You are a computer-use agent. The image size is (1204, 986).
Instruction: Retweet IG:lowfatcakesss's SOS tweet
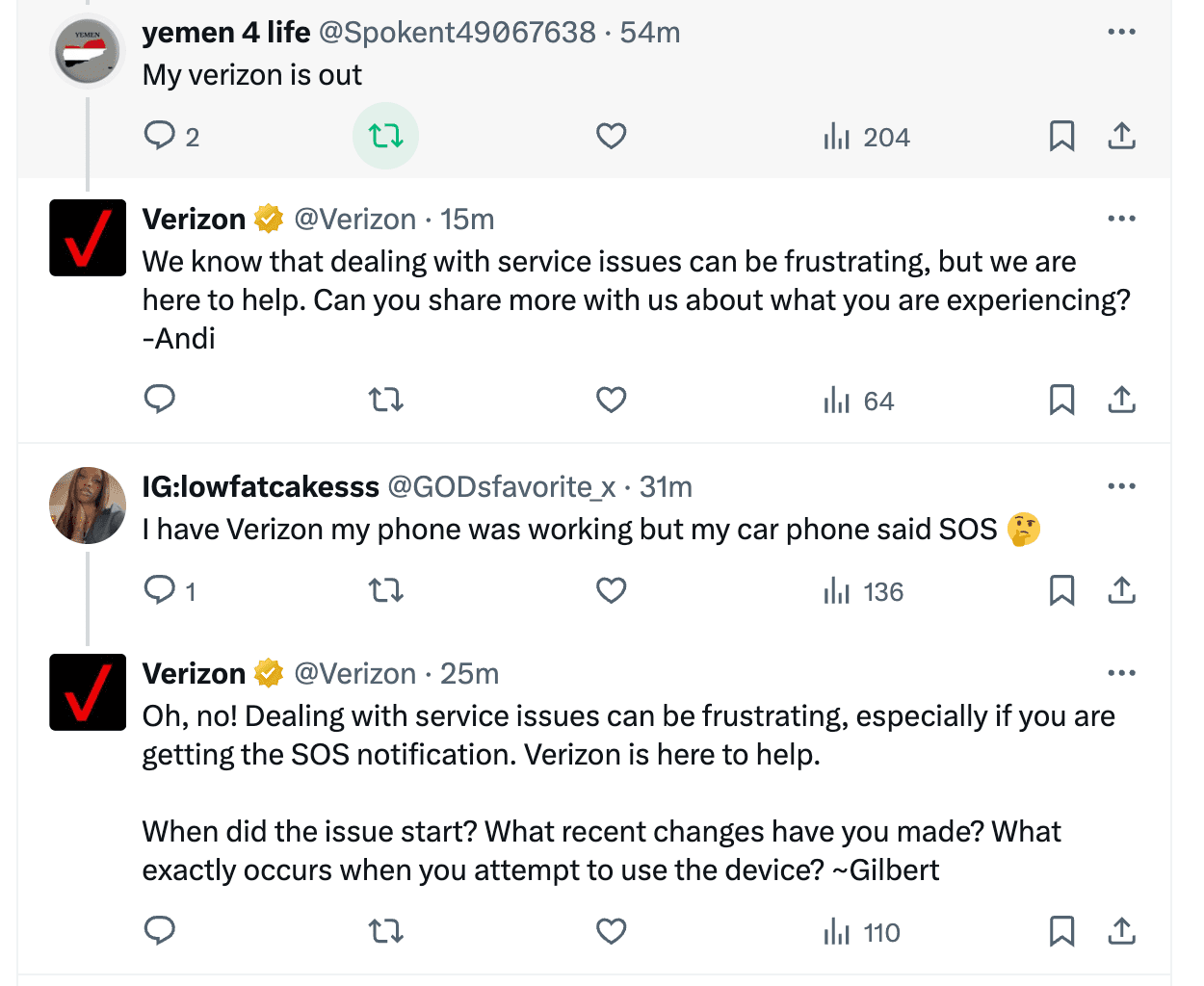(385, 590)
